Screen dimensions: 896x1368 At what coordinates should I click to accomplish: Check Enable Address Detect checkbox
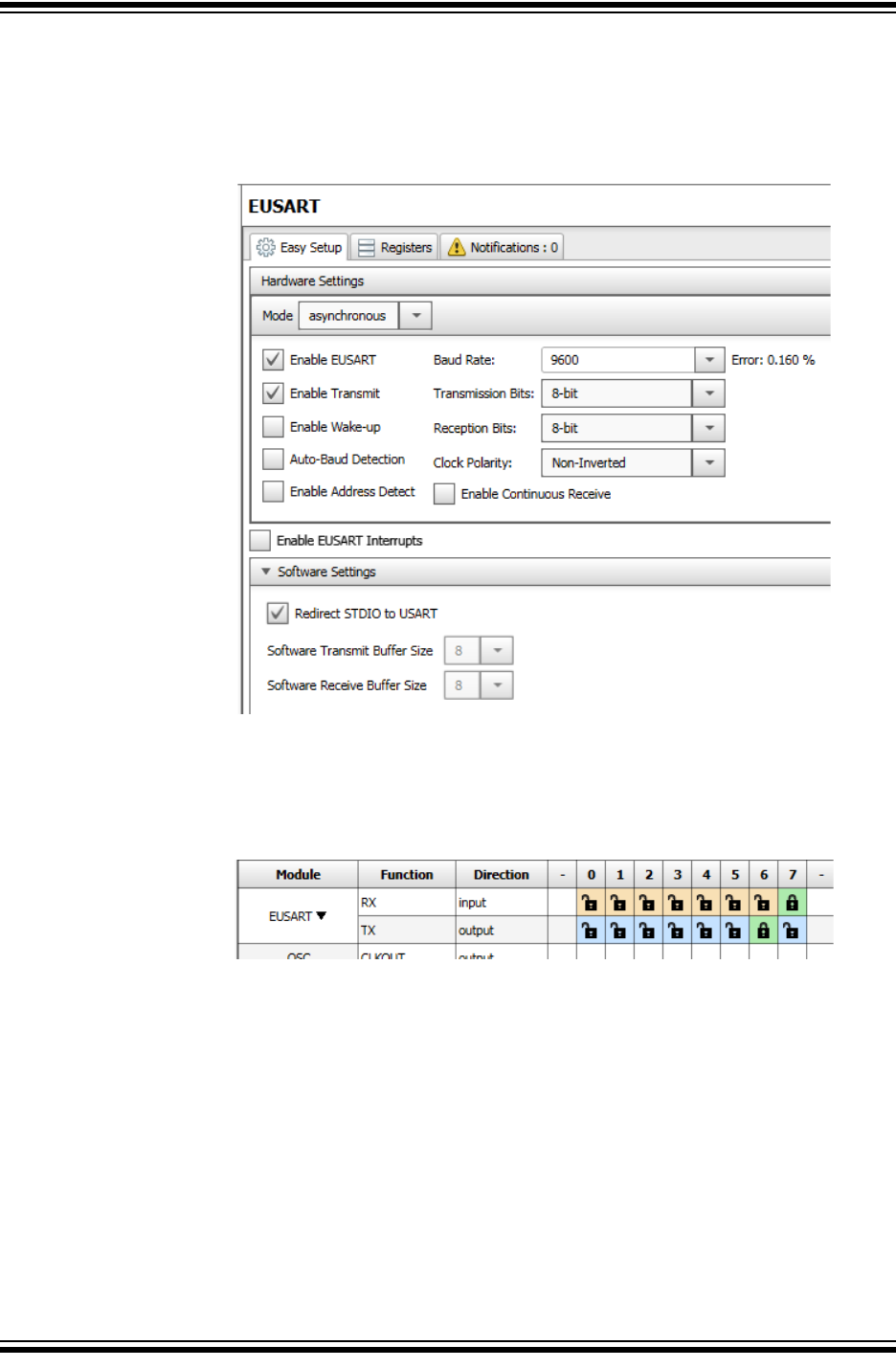click(273, 491)
